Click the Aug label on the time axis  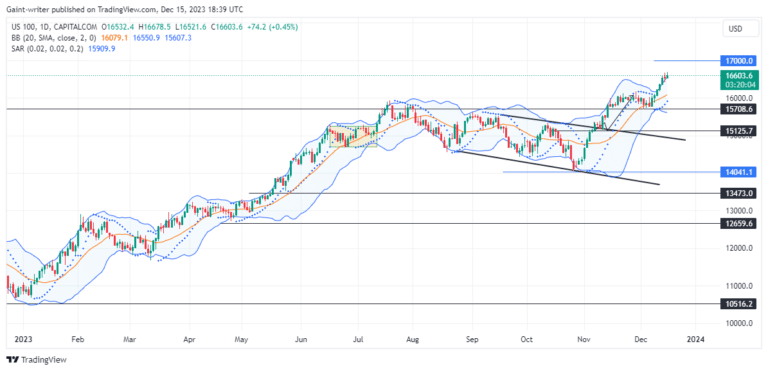[x=413, y=339]
